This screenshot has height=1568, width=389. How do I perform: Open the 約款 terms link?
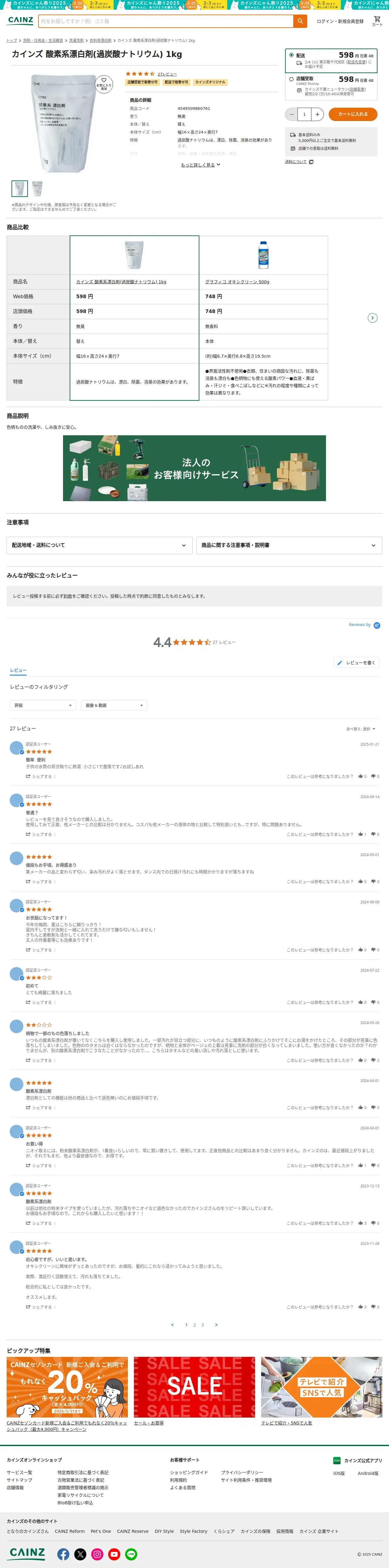(x=68, y=596)
